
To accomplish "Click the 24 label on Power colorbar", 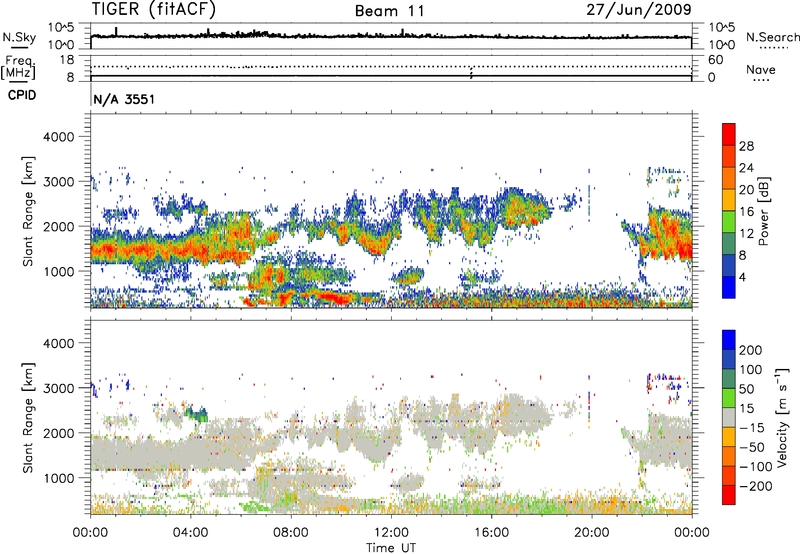I will [x=746, y=168].
